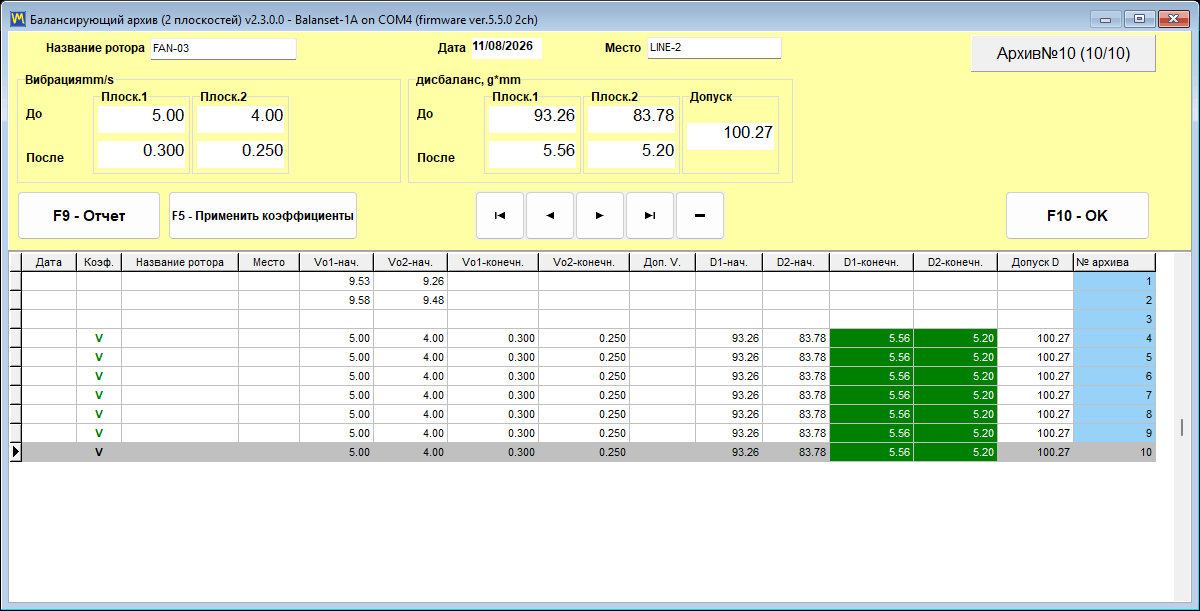The height and width of the screenshot is (611, 1200).
Task: Select archive number 7 cell
Action: tap(1114, 395)
